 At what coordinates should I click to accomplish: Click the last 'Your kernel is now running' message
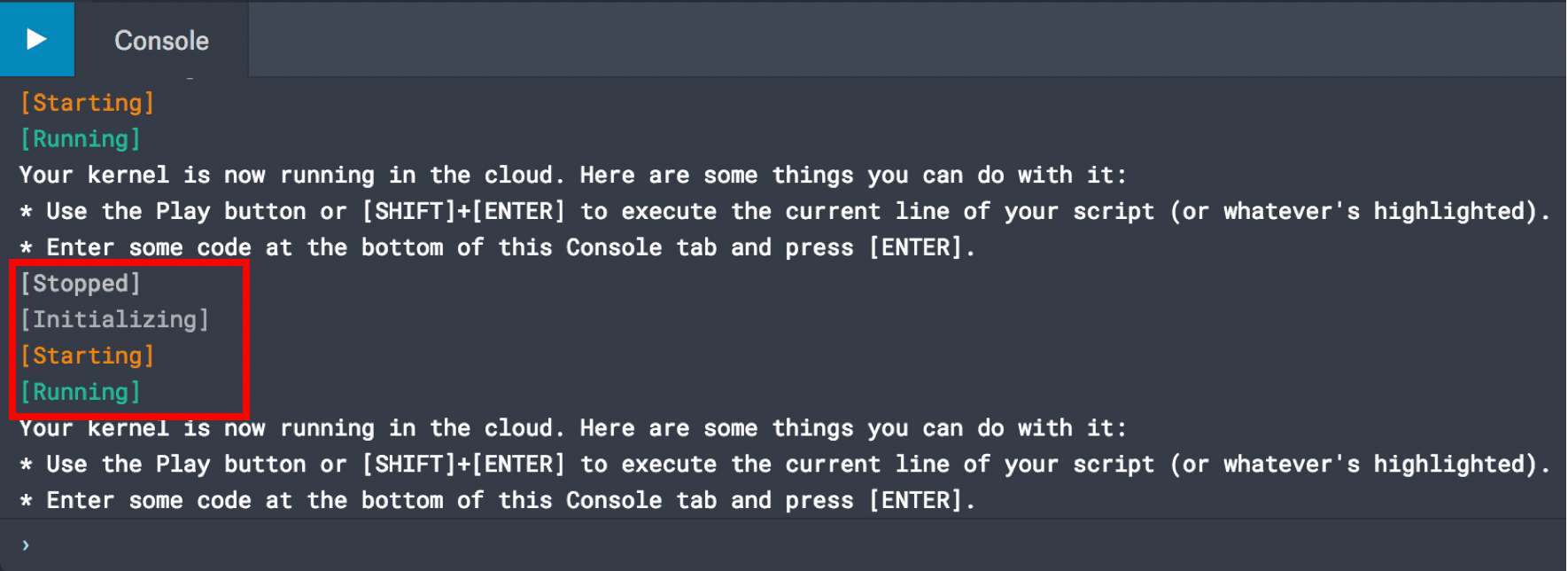pos(572,428)
